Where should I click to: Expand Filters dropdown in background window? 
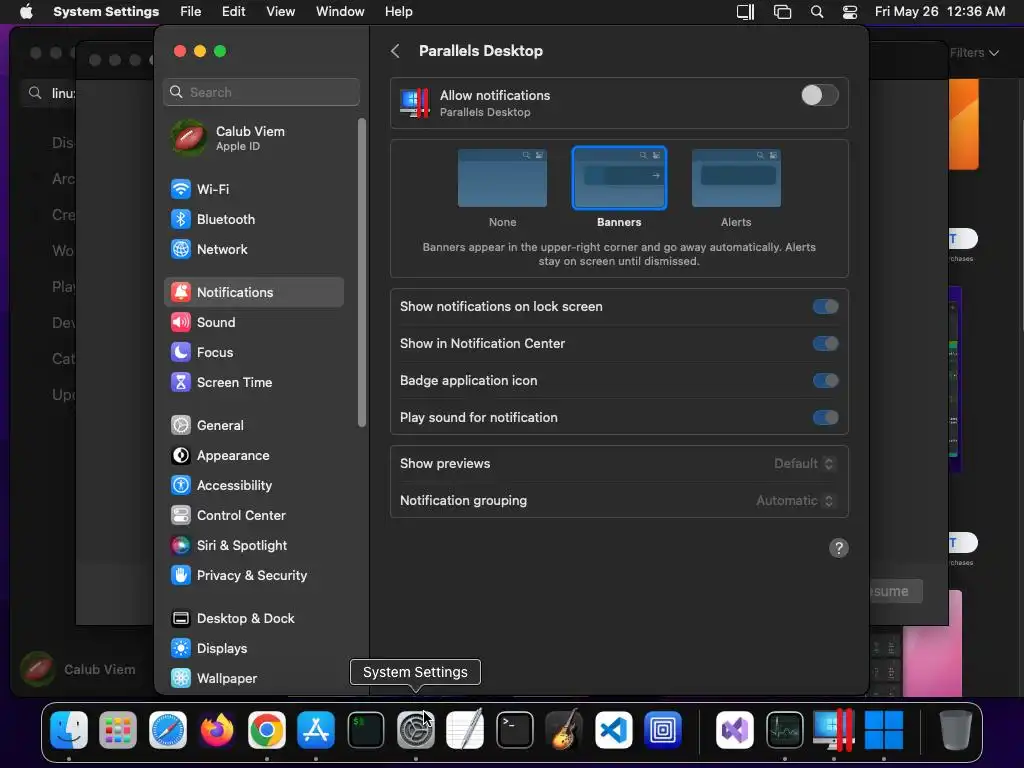(x=974, y=53)
